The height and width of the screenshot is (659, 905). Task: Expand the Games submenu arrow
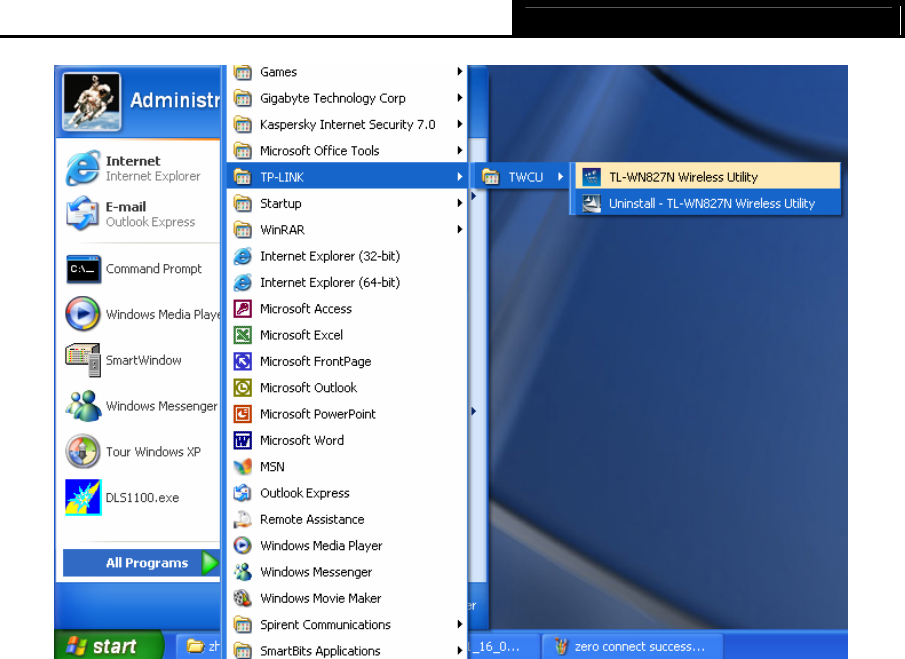click(460, 72)
